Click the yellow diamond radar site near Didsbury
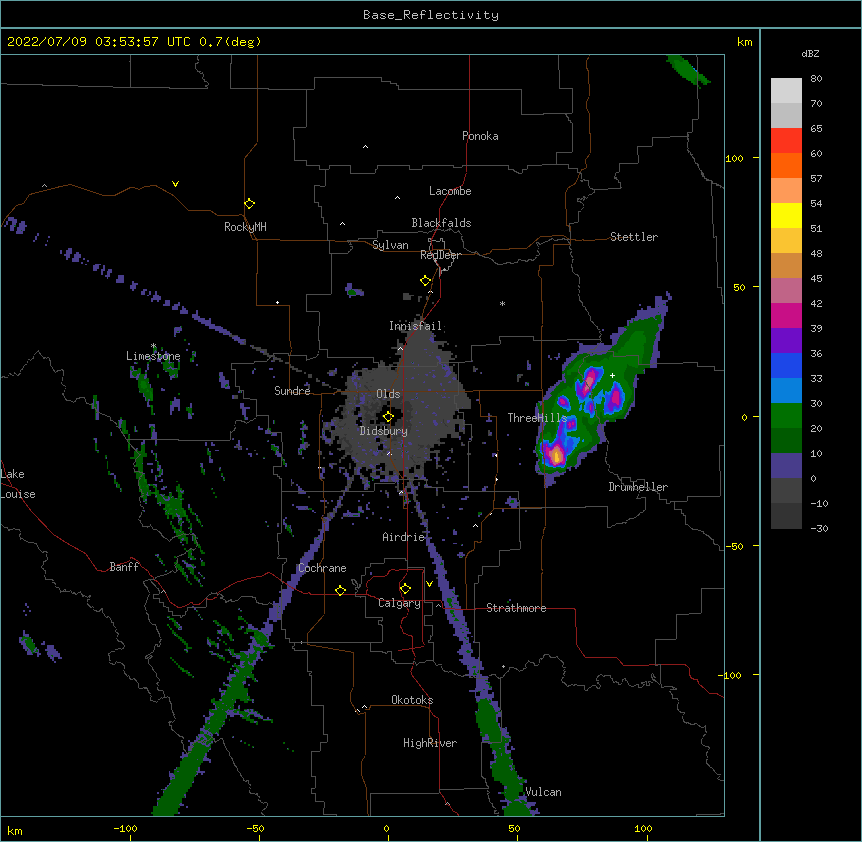The width and height of the screenshot is (862, 842). (388, 416)
